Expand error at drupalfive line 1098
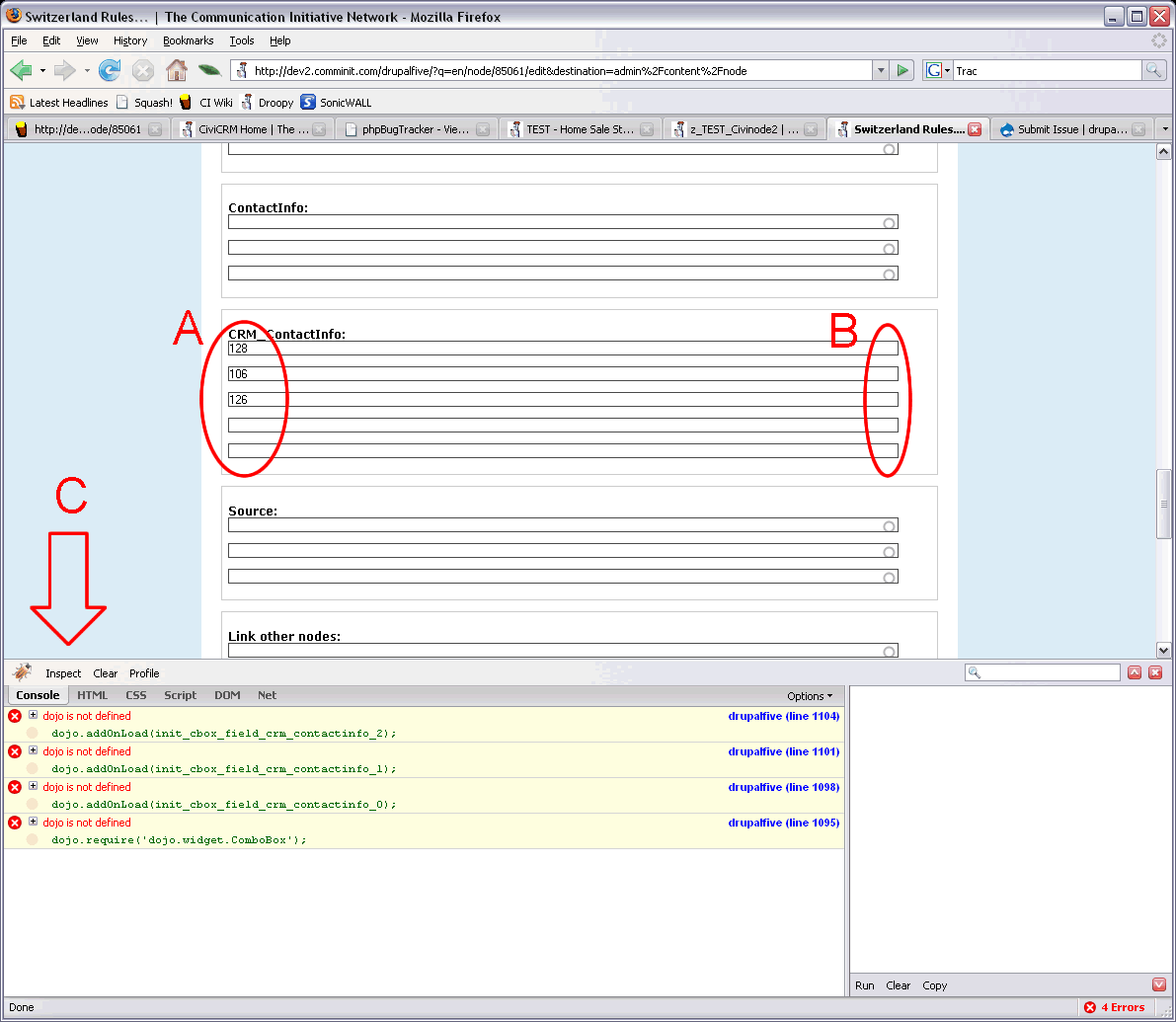The width and height of the screenshot is (1176, 1022). tap(33, 785)
